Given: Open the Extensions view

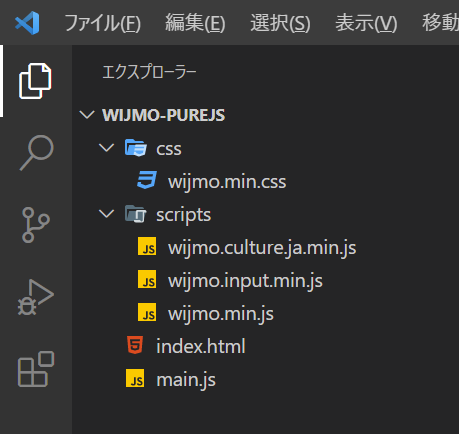Looking at the screenshot, I should click(x=36, y=369).
